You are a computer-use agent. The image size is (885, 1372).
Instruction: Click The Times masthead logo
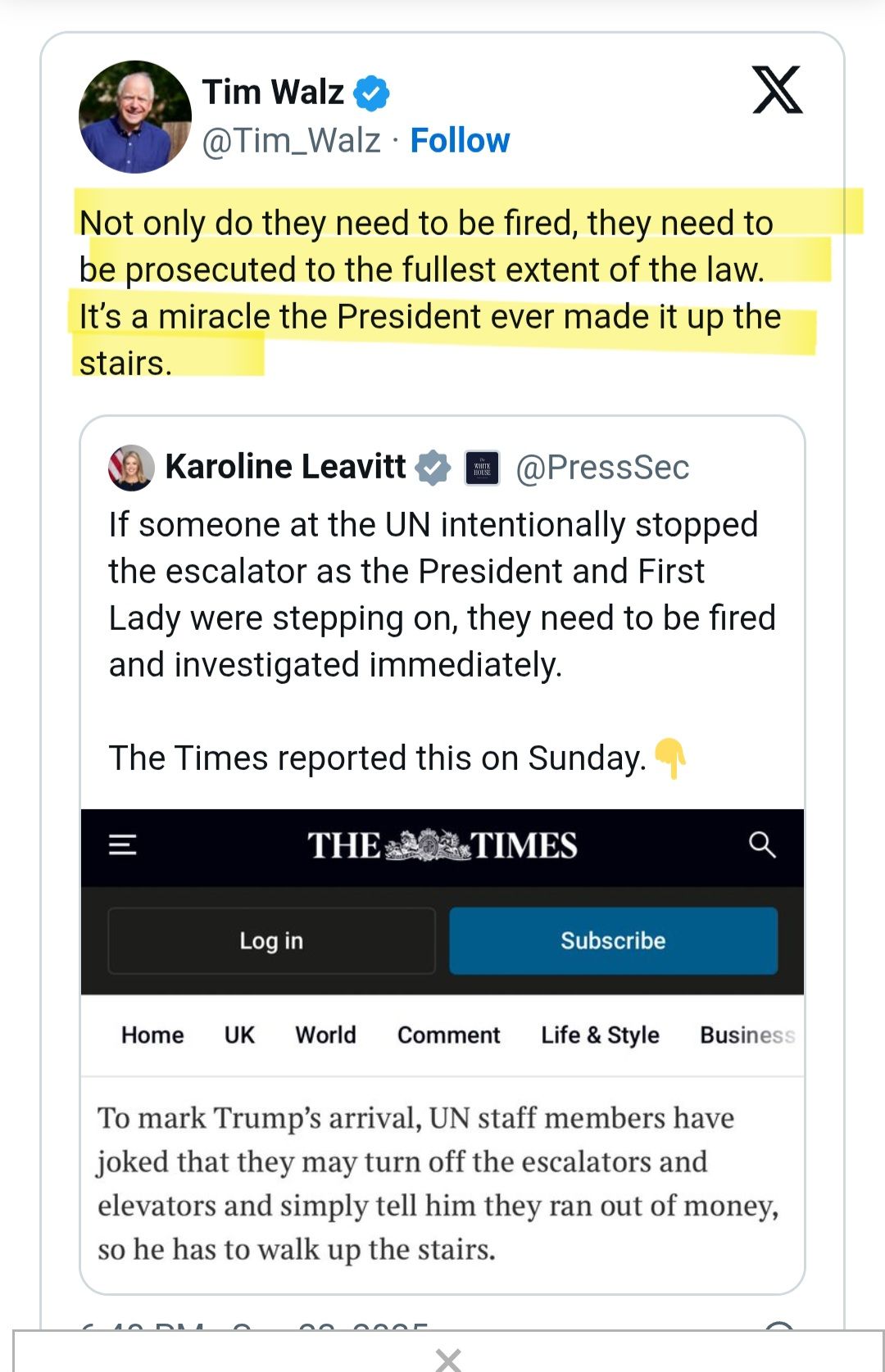point(442,845)
